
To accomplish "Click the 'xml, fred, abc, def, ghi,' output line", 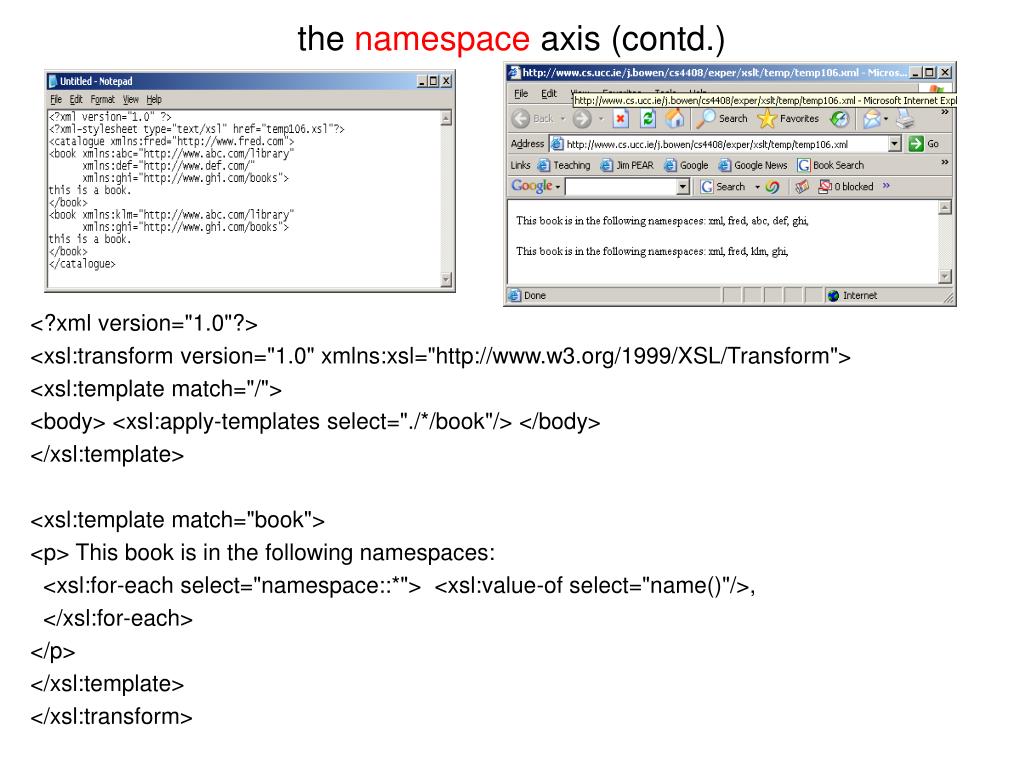I will coord(662,221).
